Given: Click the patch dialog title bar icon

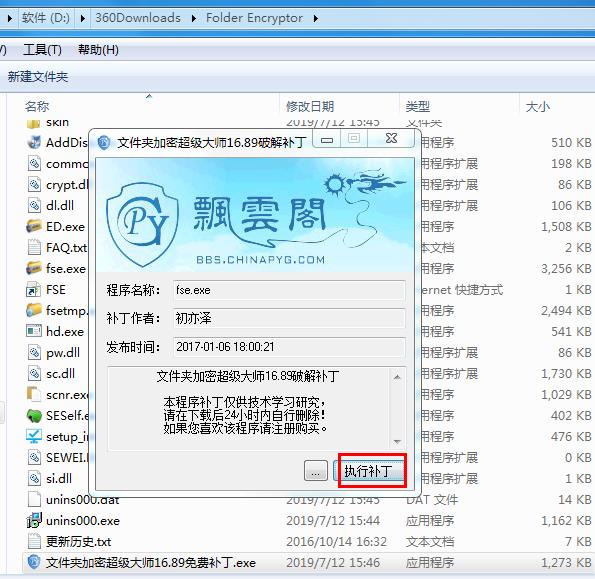Looking at the screenshot, I should click(104, 143).
